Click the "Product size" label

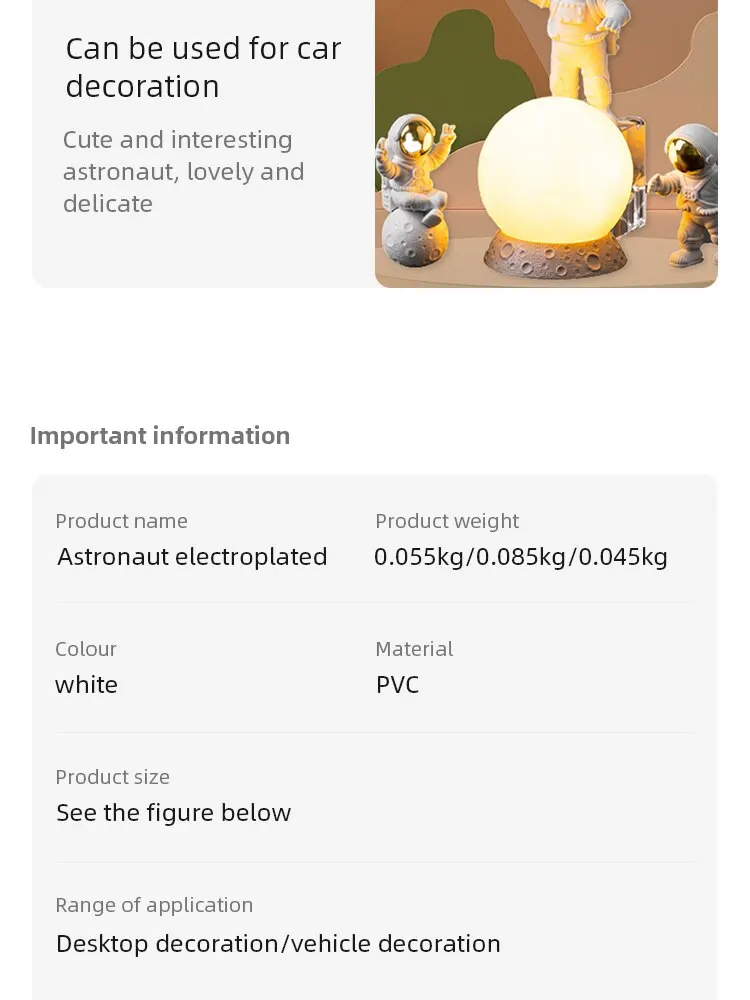113,777
